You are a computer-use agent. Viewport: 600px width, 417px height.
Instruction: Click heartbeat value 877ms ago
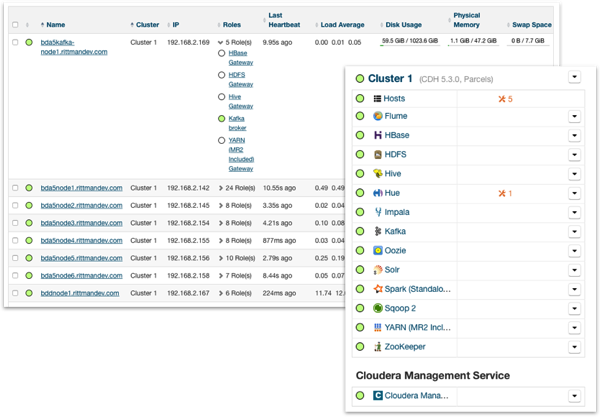pyautogui.click(x=279, y=240)
